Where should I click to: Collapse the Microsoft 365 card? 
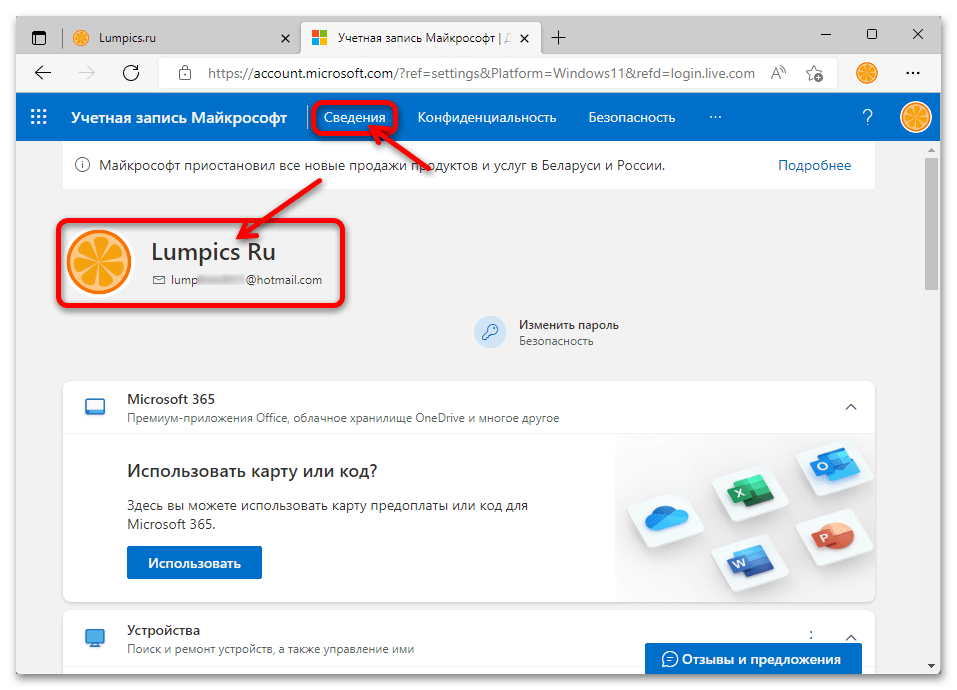click(851, 407)
